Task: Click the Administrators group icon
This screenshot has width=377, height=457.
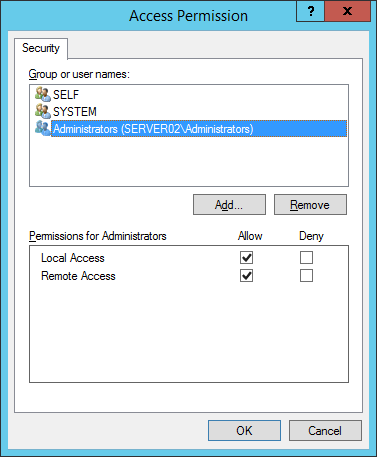Action: coord(43,128)
